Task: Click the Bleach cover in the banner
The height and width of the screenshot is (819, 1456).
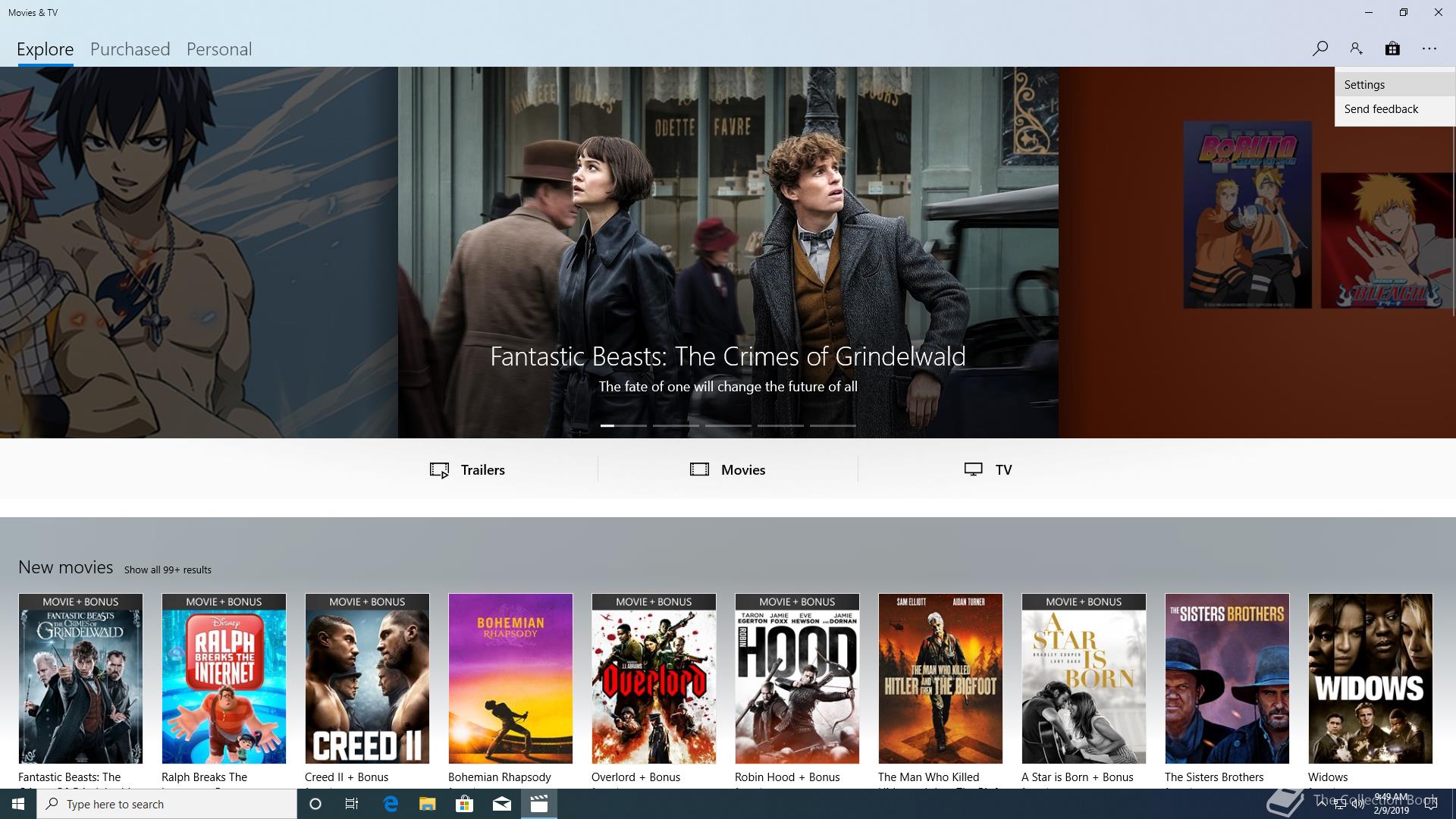Action: (x=1388, y=240)
